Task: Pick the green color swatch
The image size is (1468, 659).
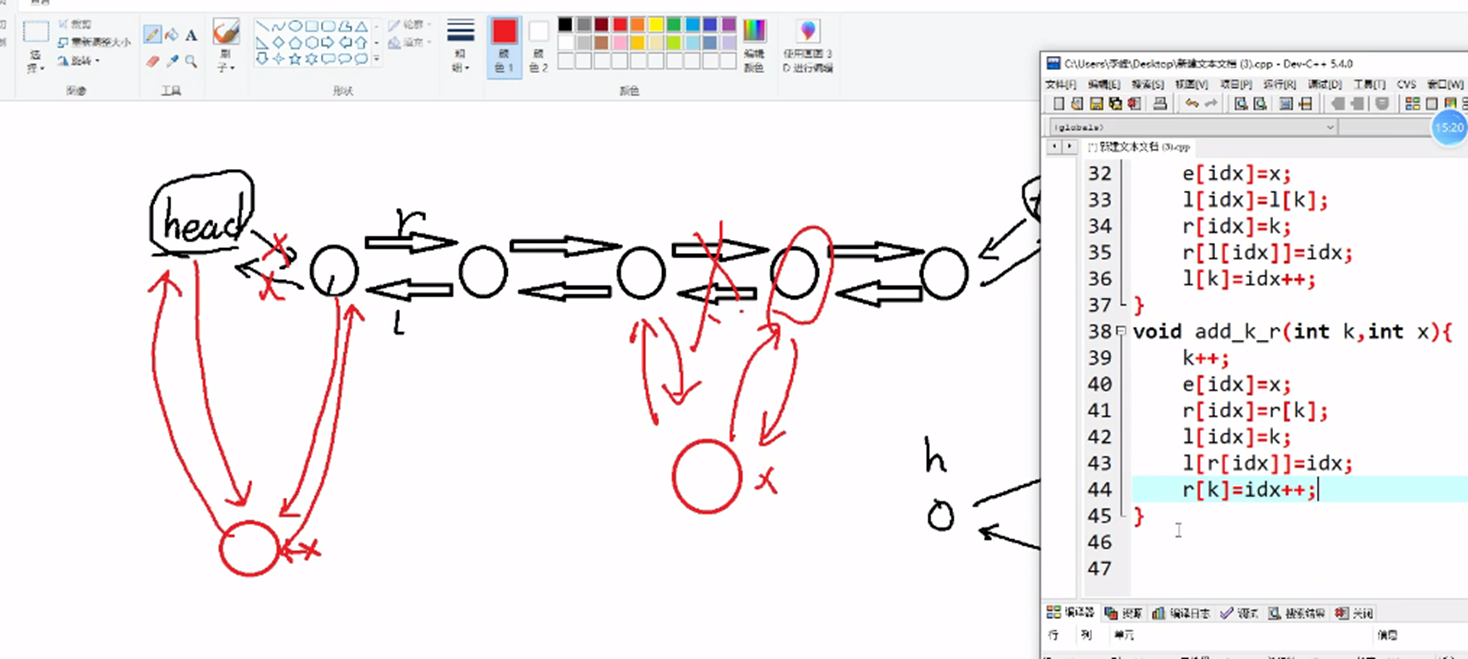Action: 674,24
